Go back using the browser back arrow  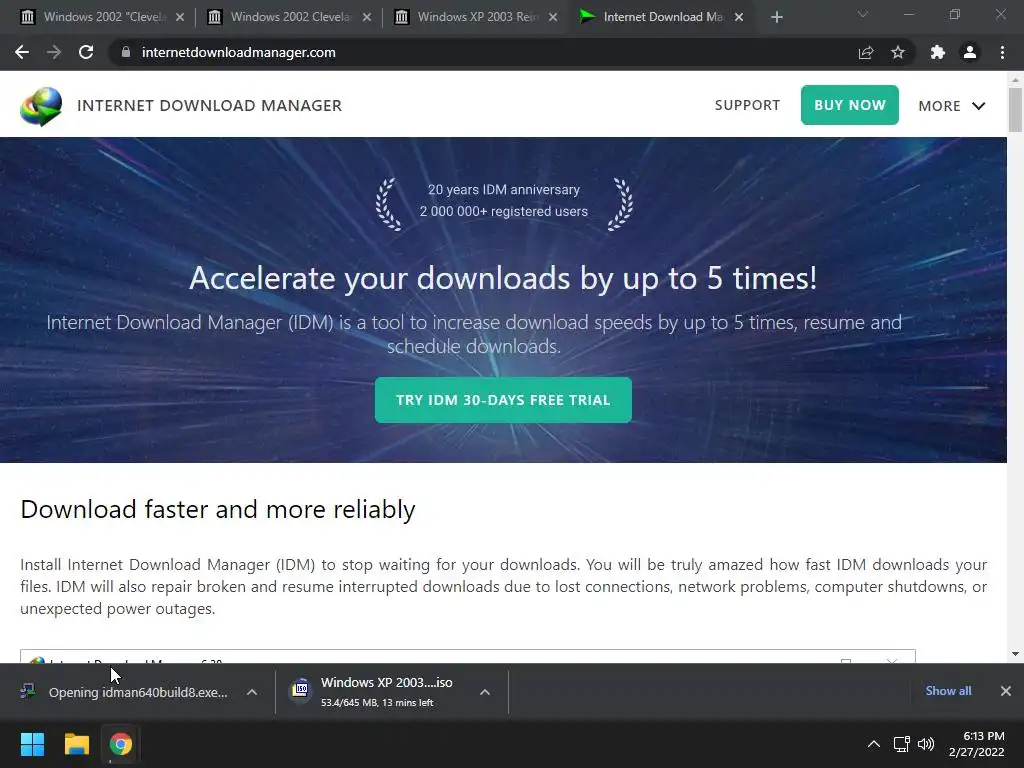click(x=22, y=52)
